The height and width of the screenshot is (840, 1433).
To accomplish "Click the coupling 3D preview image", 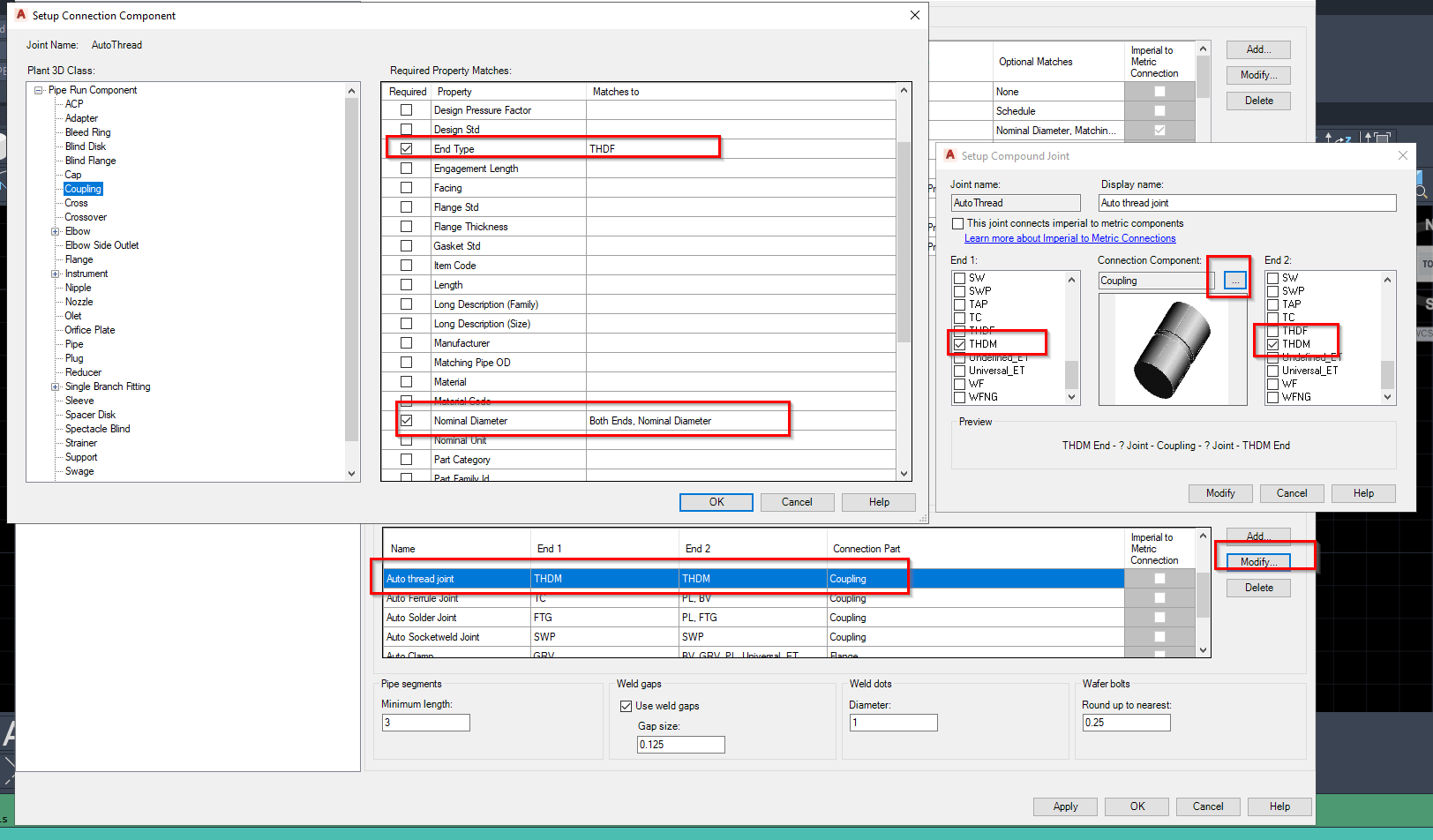I will click(1174, 349).
